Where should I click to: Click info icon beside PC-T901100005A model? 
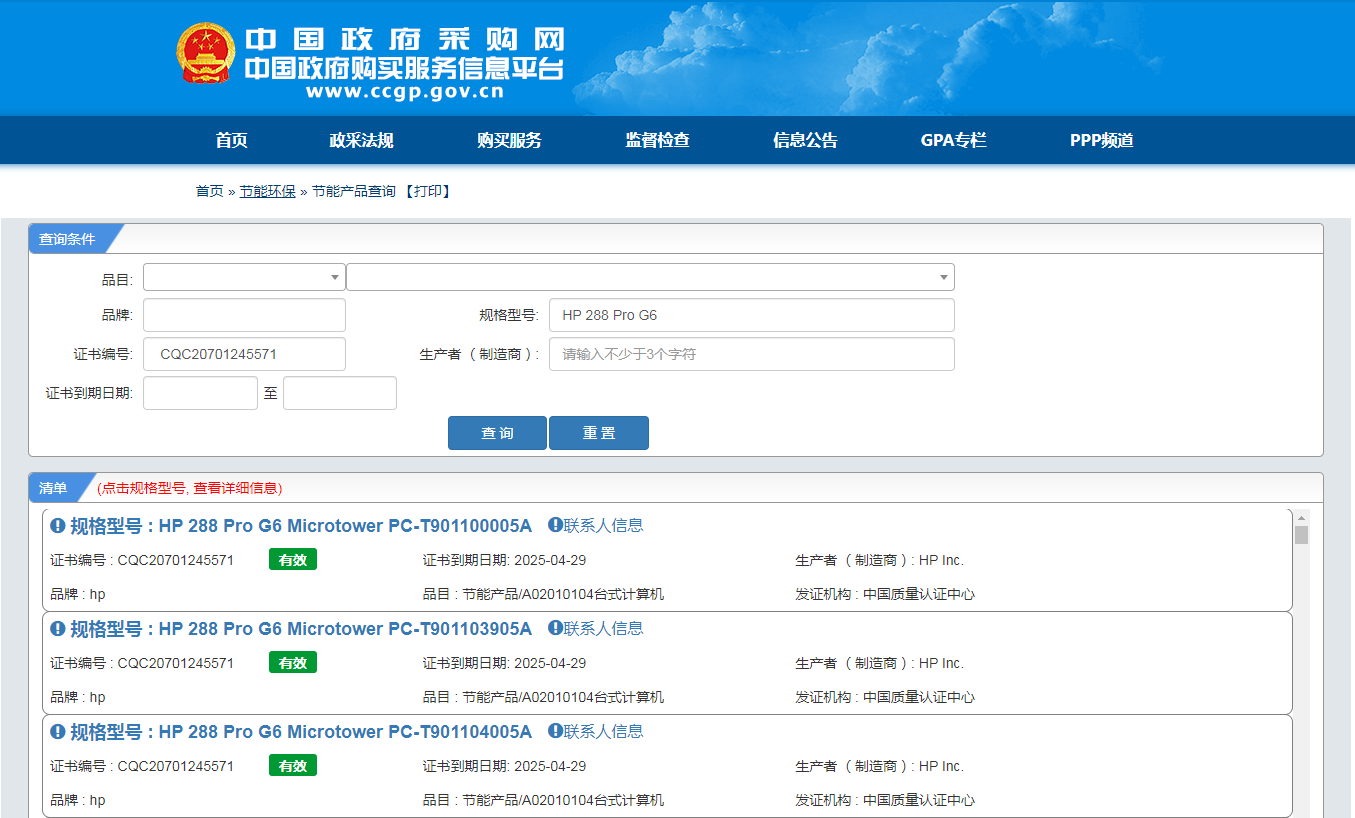(58, 526)
